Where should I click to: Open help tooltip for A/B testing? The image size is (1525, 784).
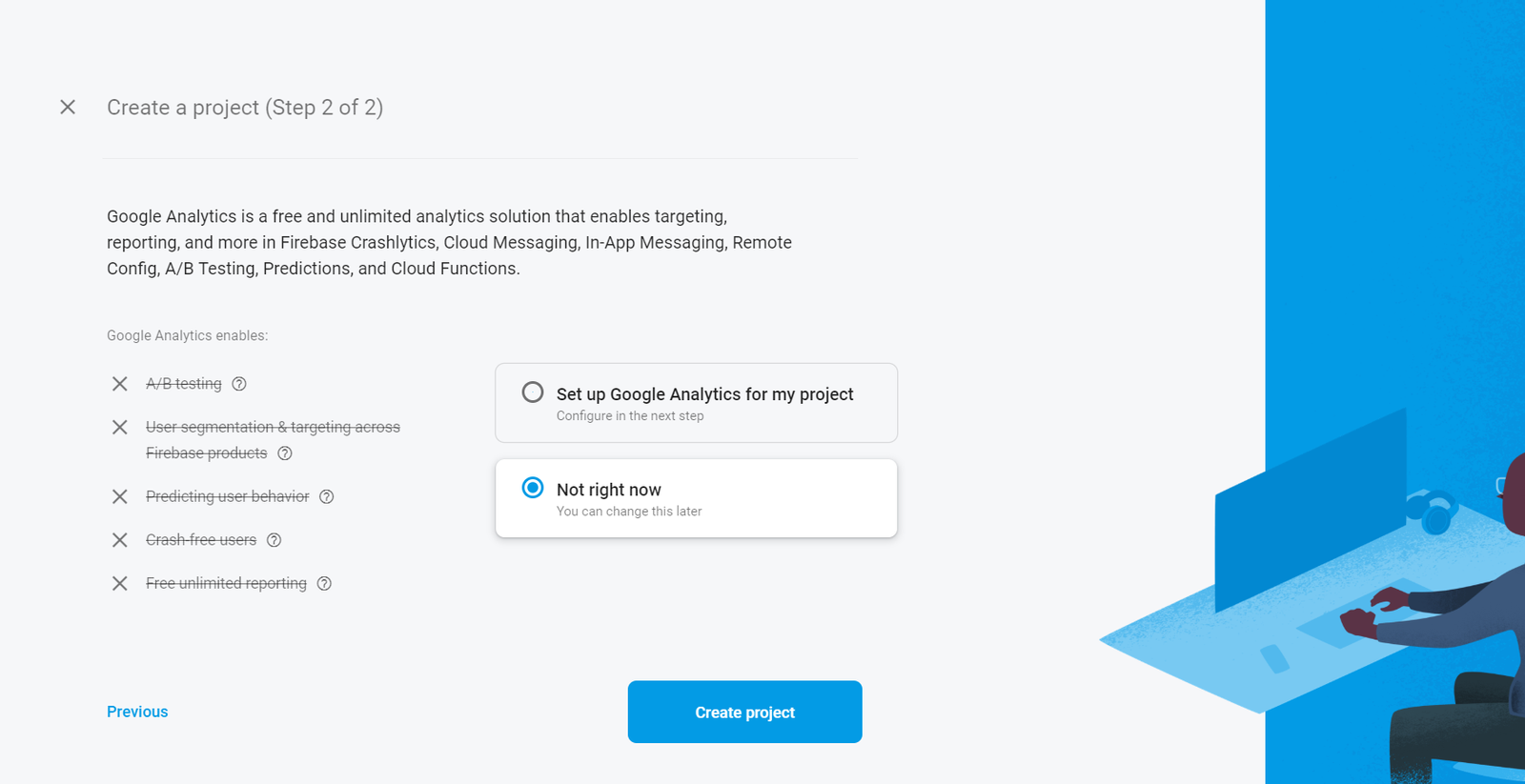coord(238,384)
